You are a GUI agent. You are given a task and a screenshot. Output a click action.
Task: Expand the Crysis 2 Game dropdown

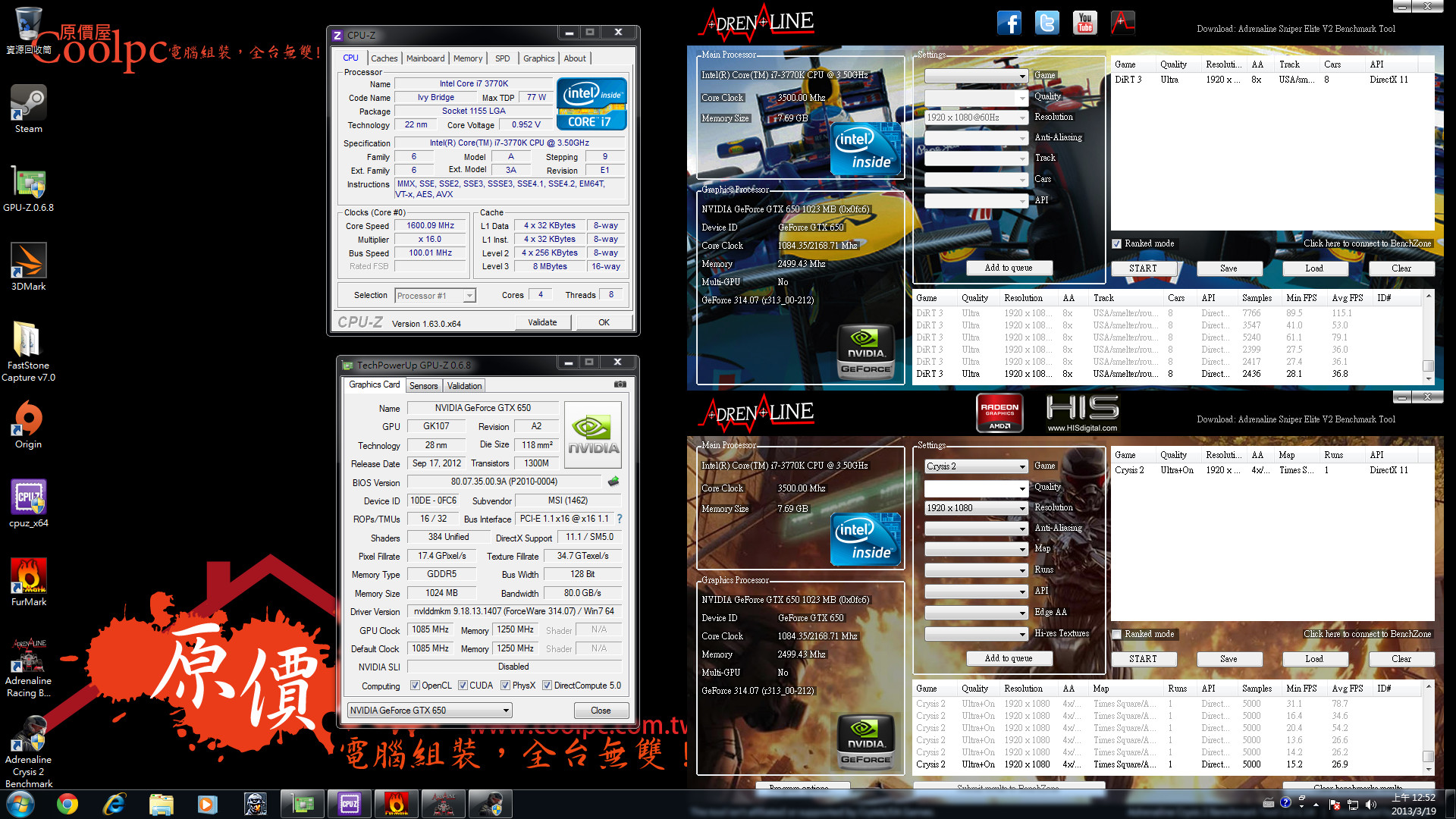[x=1022, y=466]
